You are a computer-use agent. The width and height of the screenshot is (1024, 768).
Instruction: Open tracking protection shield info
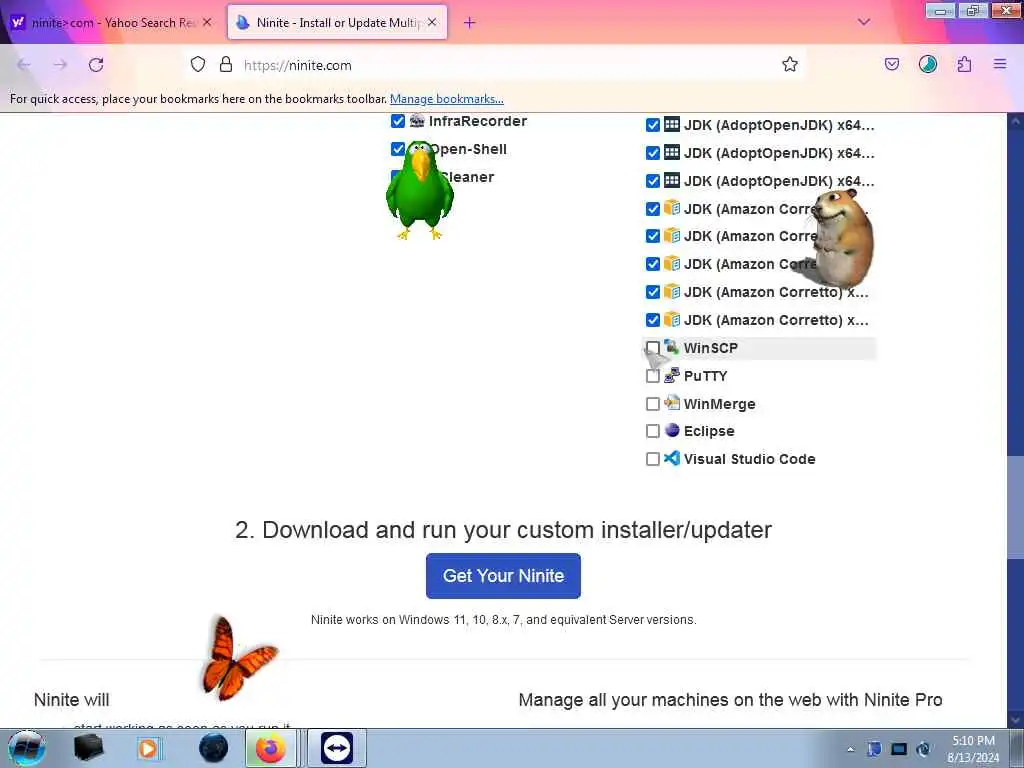pyautogui.click(x=198, y=65)
